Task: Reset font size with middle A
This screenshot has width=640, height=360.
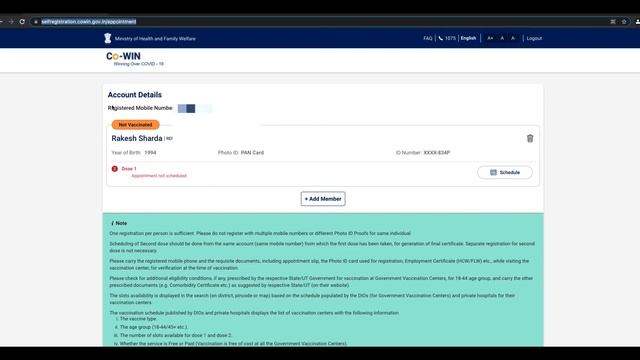Action: click(x=502, y=38)
